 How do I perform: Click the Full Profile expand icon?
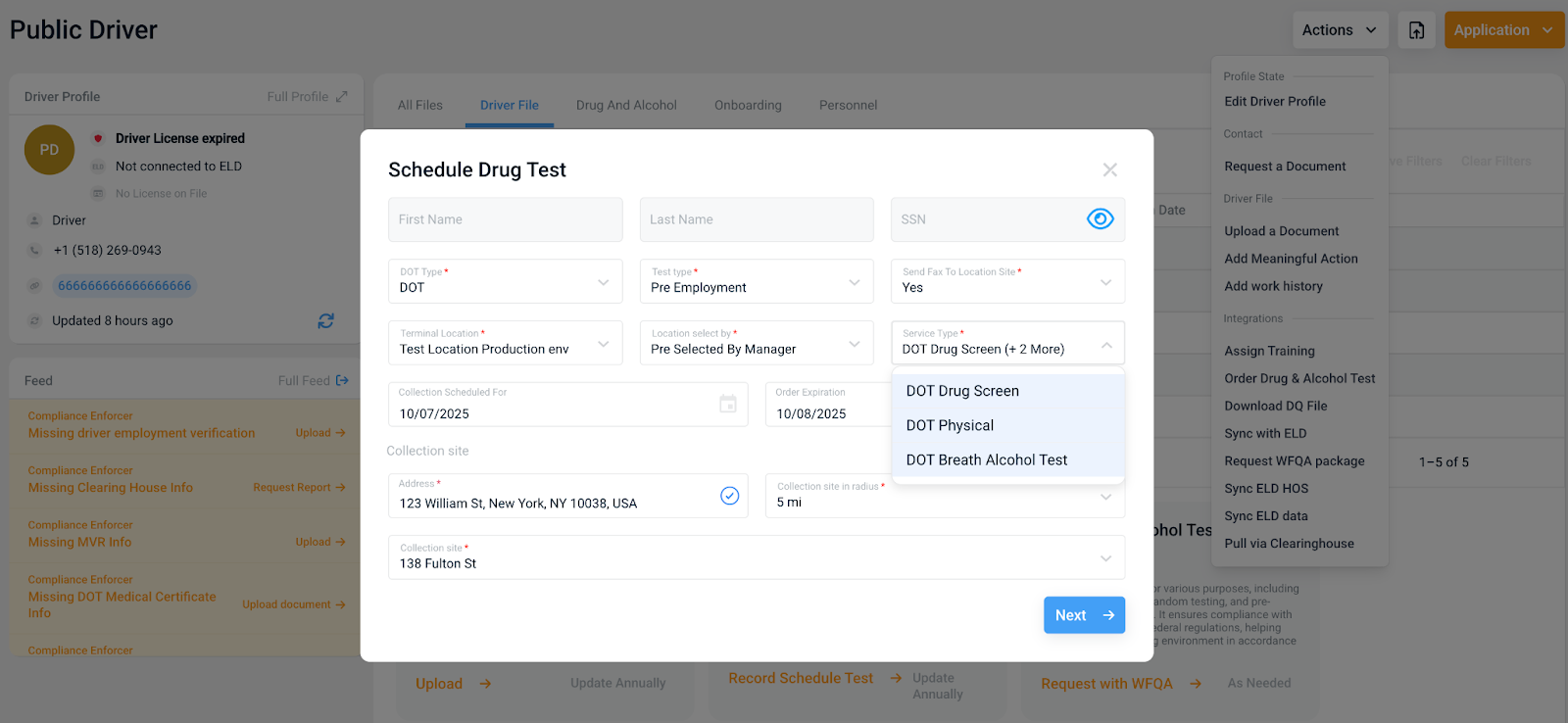point(341,97)
